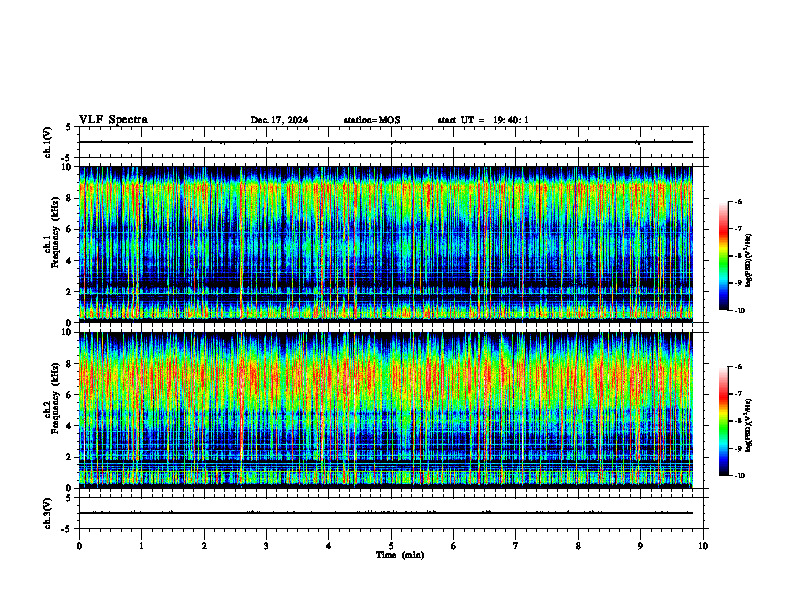Click the '-7' tick on ch.1 colorbar
The image size is (792, 612).
tap(738, 229)
